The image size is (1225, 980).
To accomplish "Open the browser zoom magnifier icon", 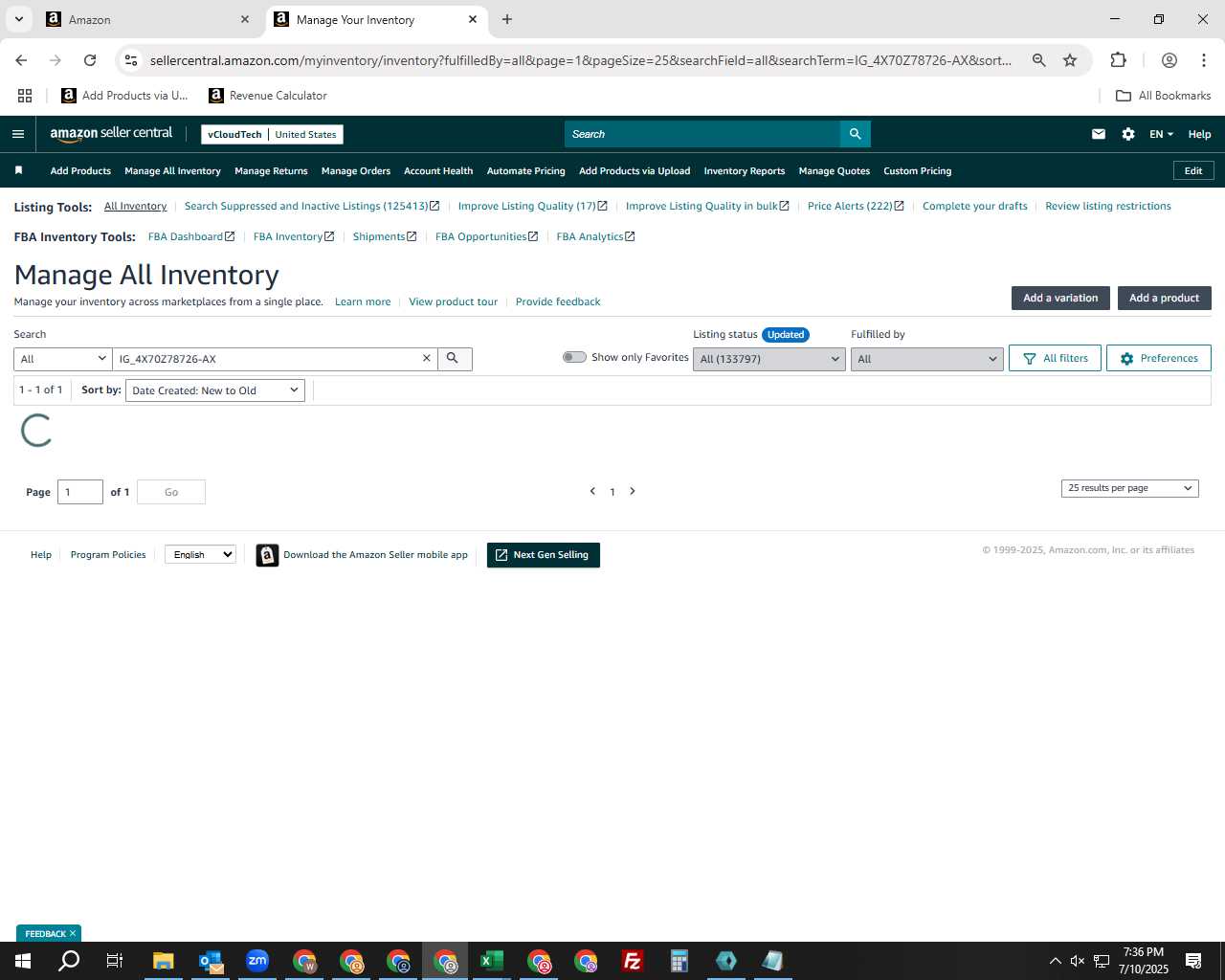I will point(1038,60).
